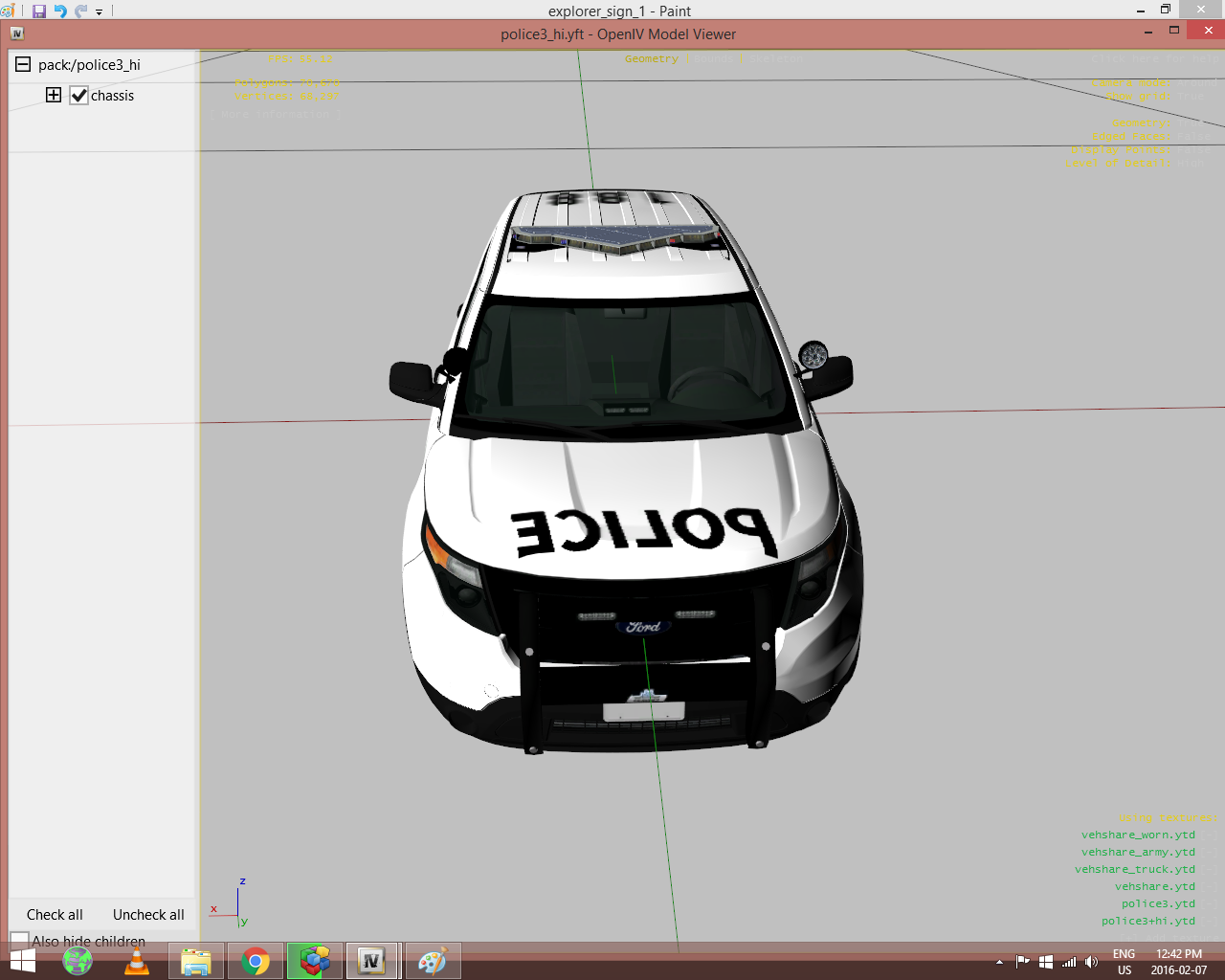This screenshot has width=1225, height=980.
Task: Enable the 'Also hide children' checkbox
Action: pyautogui.click(x=19, y=941)
